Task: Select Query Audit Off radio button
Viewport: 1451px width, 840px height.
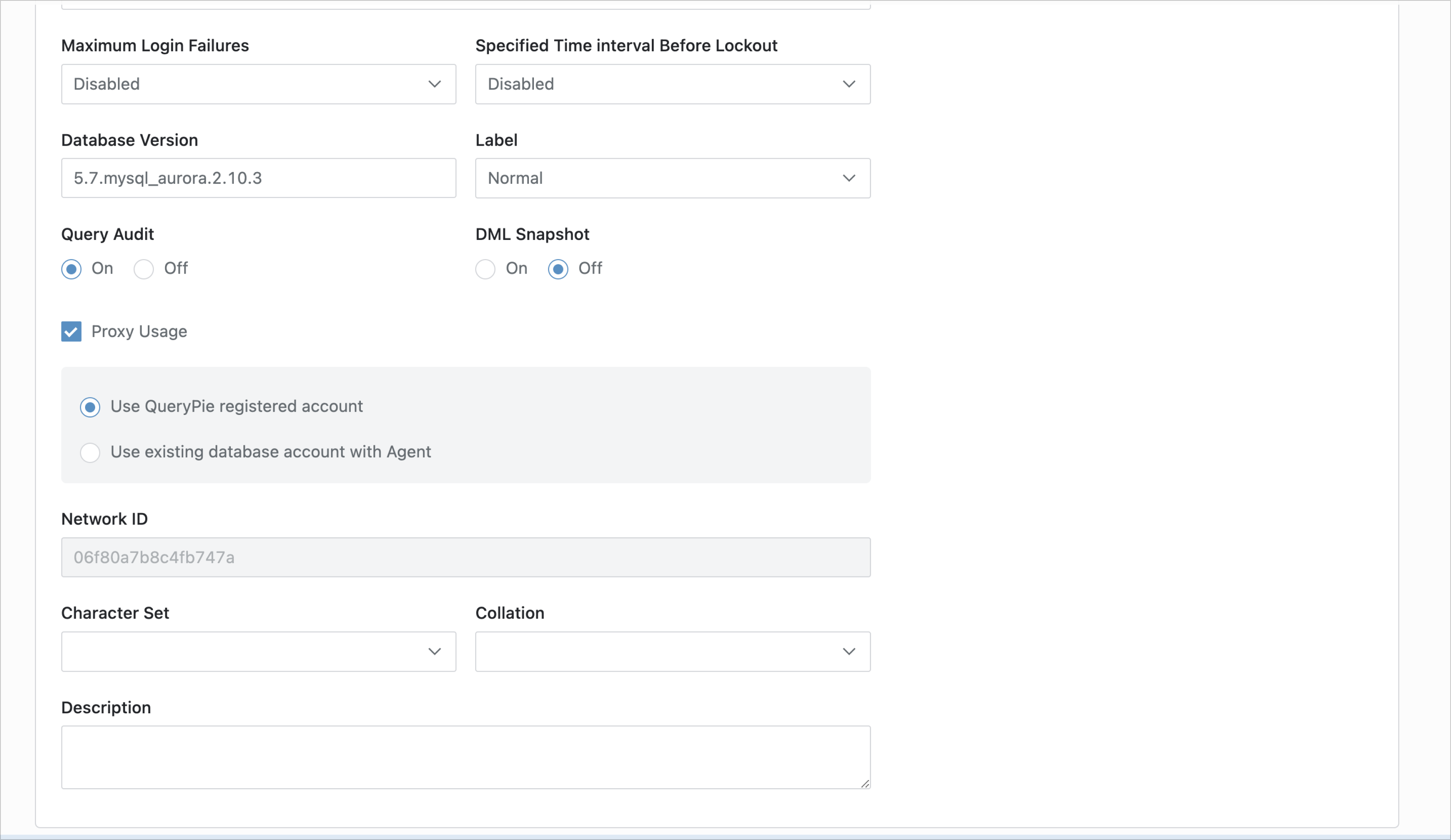Action: [x=144, y=268]
